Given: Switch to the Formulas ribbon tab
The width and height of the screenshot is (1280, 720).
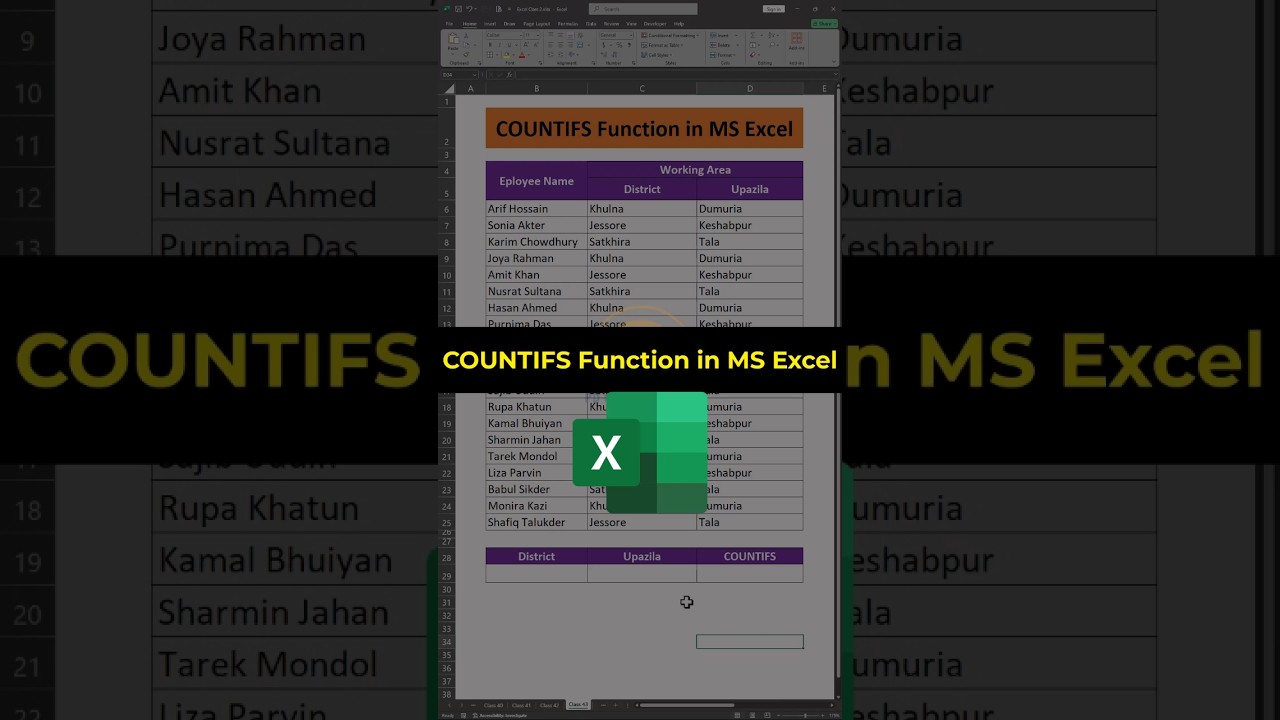Looking at the screenshot, I should [568, 24].
